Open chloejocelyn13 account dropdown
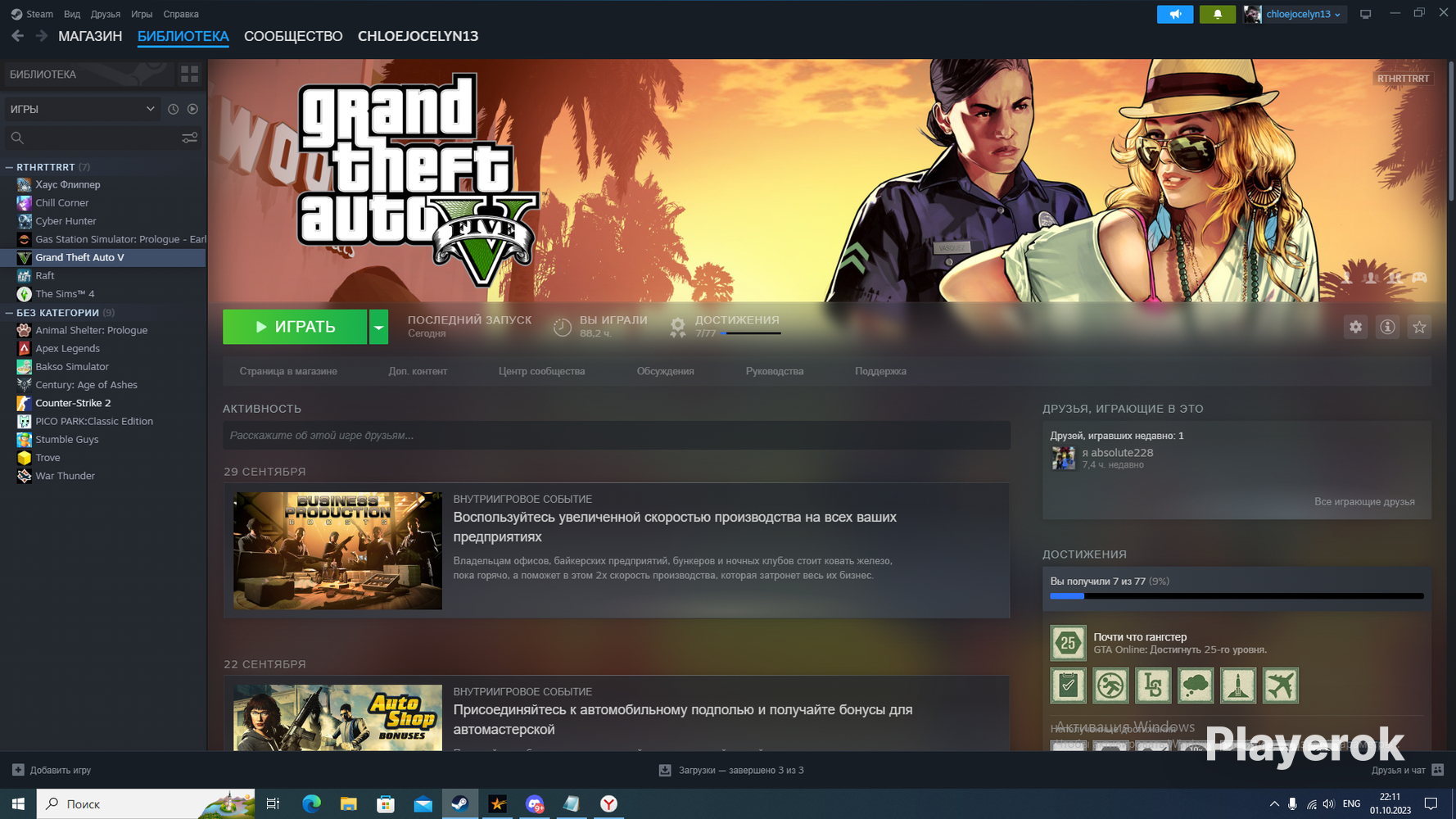The image size is (1456, 819). click(1295, 14)
